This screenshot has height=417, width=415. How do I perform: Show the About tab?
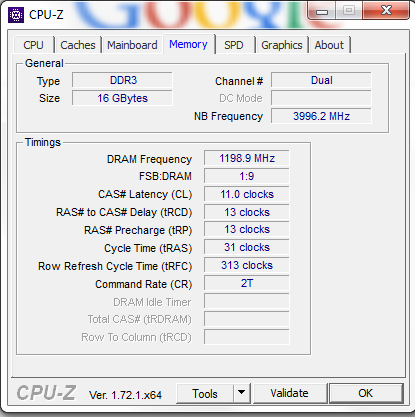click(329, 45)
